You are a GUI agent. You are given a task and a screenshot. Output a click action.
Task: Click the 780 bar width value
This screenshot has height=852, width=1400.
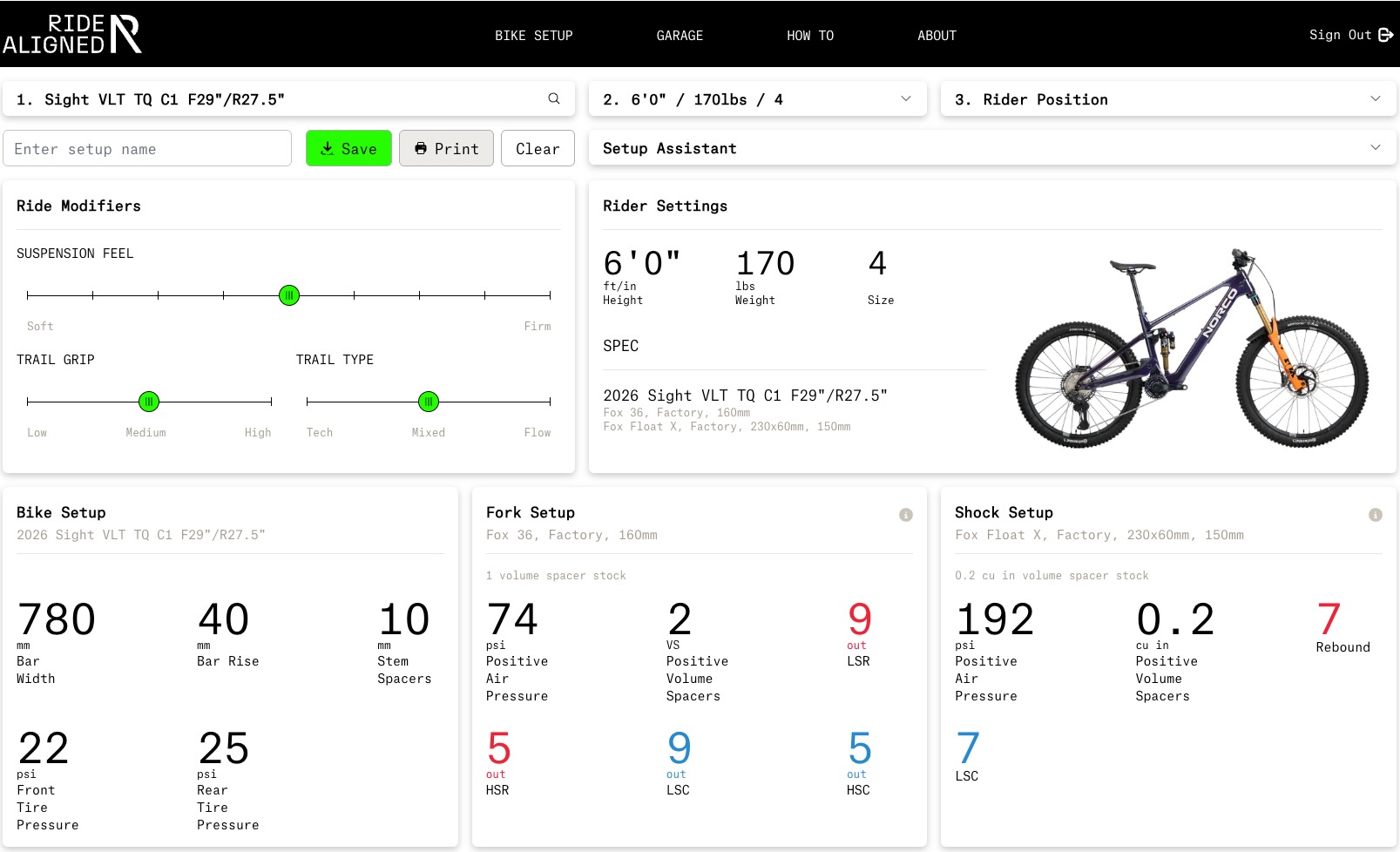(57, 619)
